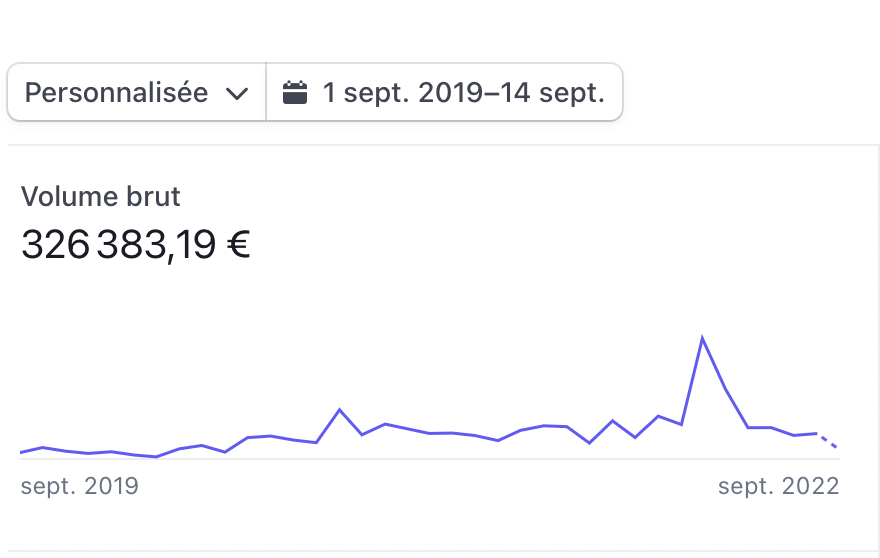
Task: Click the Volume brut heading
Action: [100, 196]
